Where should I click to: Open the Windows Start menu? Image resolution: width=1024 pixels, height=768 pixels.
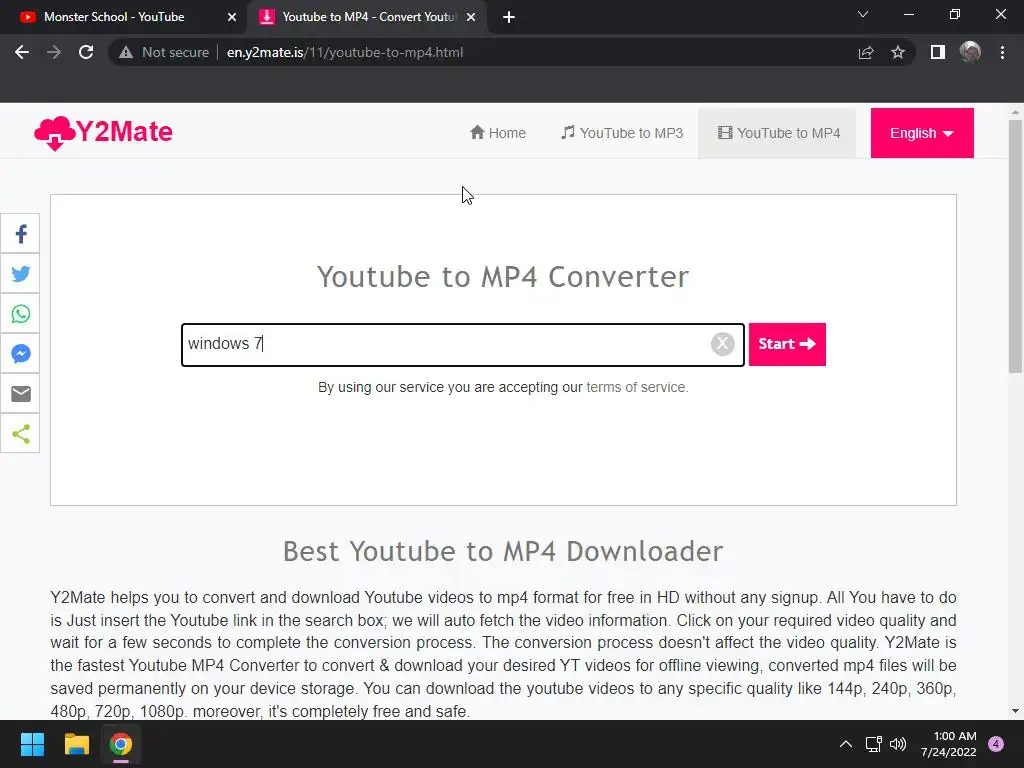[x=32, y=744]
